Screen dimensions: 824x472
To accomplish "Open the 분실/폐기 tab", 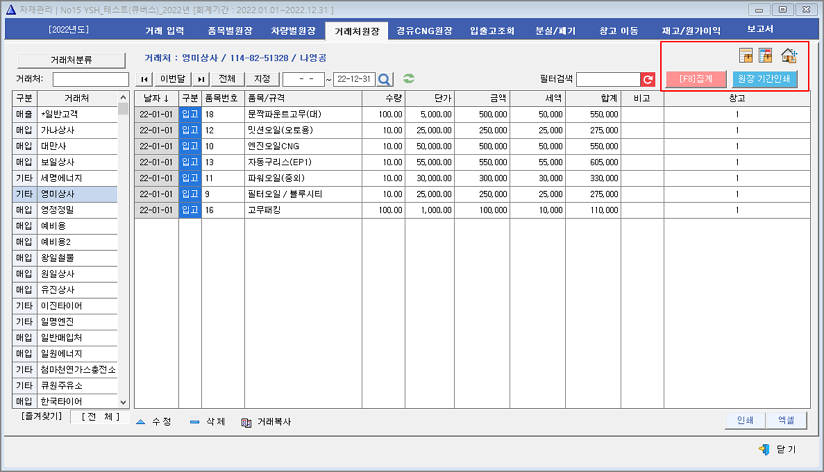I will coord(555,30).
